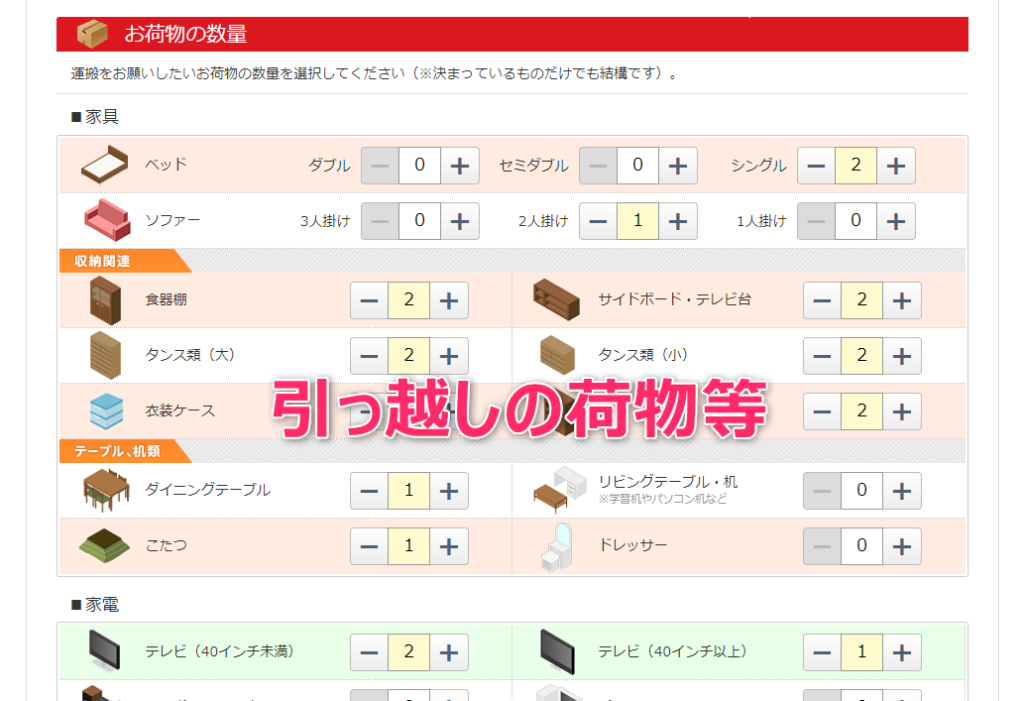Click the cardboard box icon beside お荷物の数量
The height and width of the screenshot is (701, 1024).
click(x=92, y=34)
